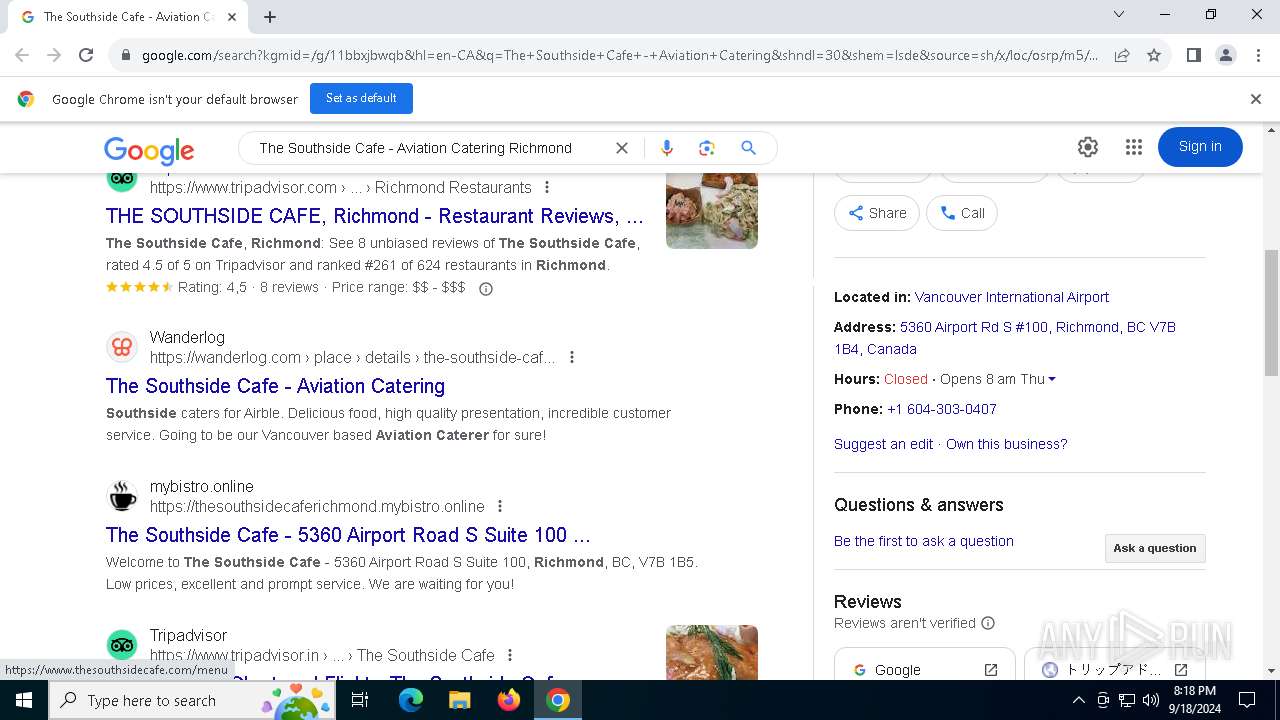Image resolution: width=1280 pixels, height=720 pixels.
Task: Click Set as default button
Action: point(361,98)
